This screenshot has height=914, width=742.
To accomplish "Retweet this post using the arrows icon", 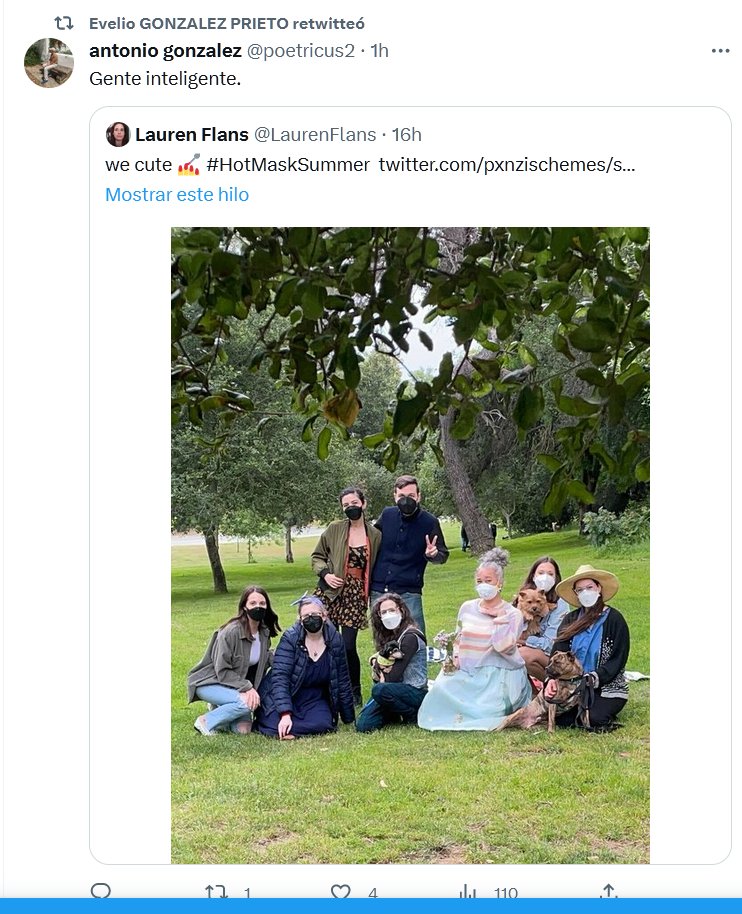I will (216, 890).
